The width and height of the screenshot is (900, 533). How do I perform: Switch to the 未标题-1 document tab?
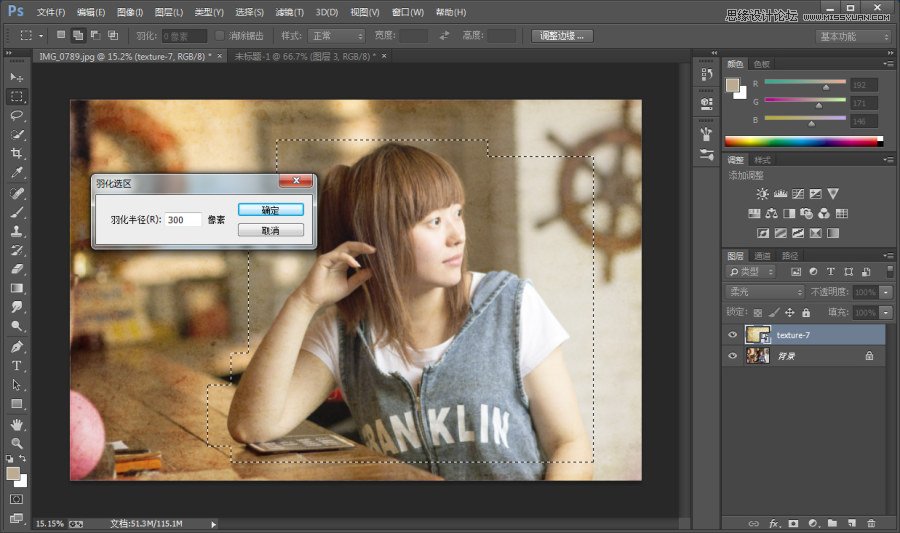(305, 56)
